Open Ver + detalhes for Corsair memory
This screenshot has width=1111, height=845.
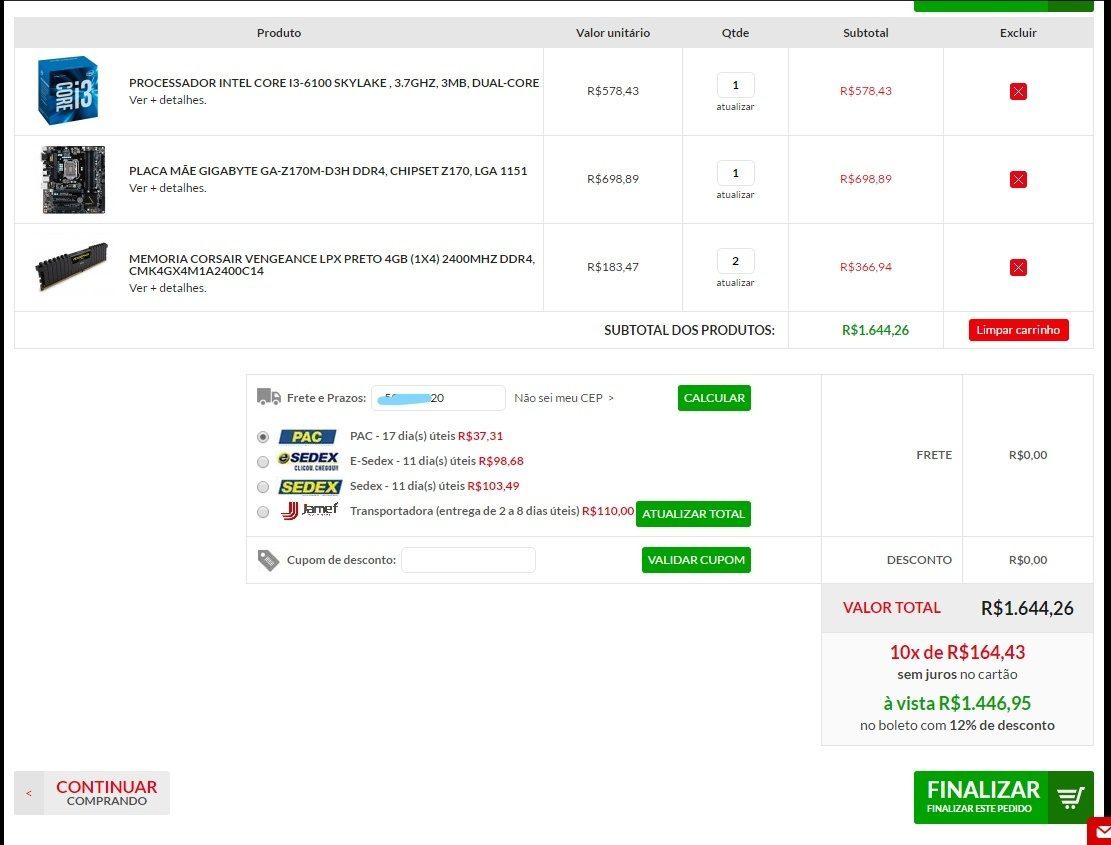[x=168, y=288]
